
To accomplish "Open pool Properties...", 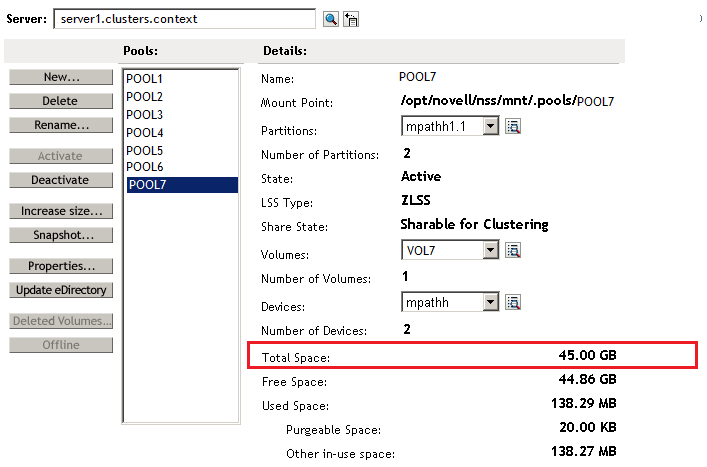I will (61, 266).
